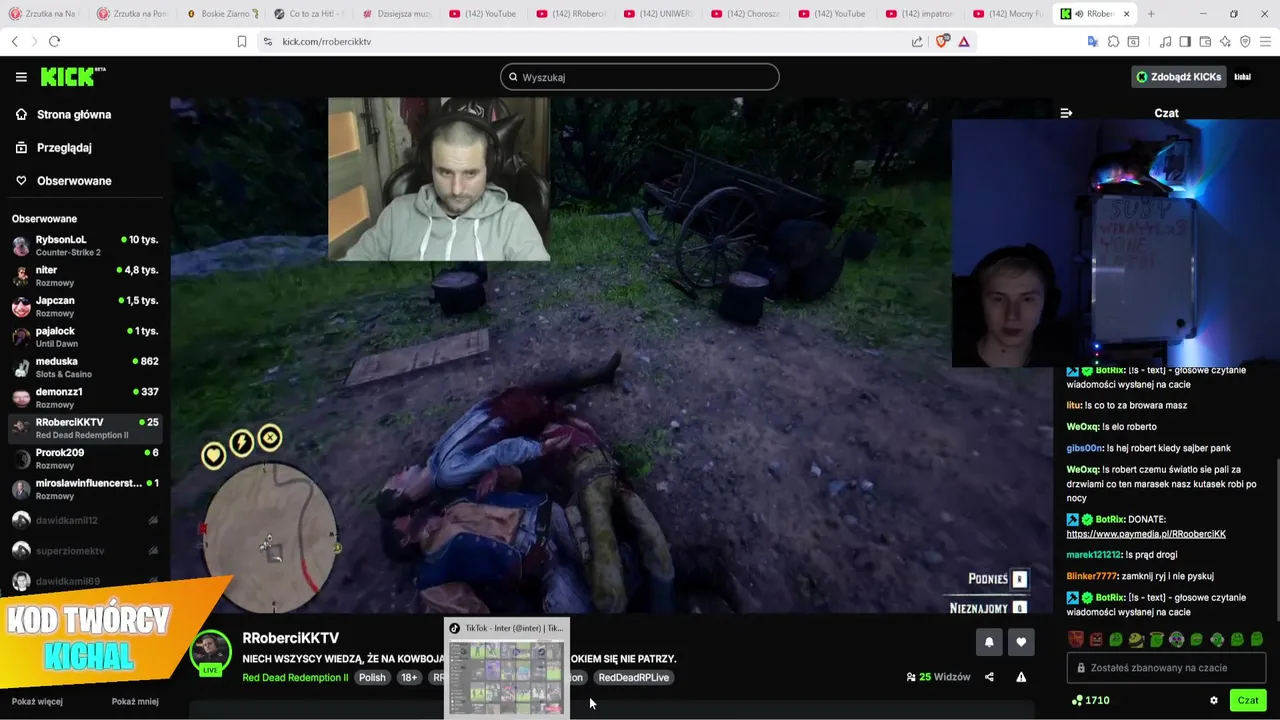Click the Zdobądź KICKs button
The width and height of the screenshot is (1280, 720).
1178,77
